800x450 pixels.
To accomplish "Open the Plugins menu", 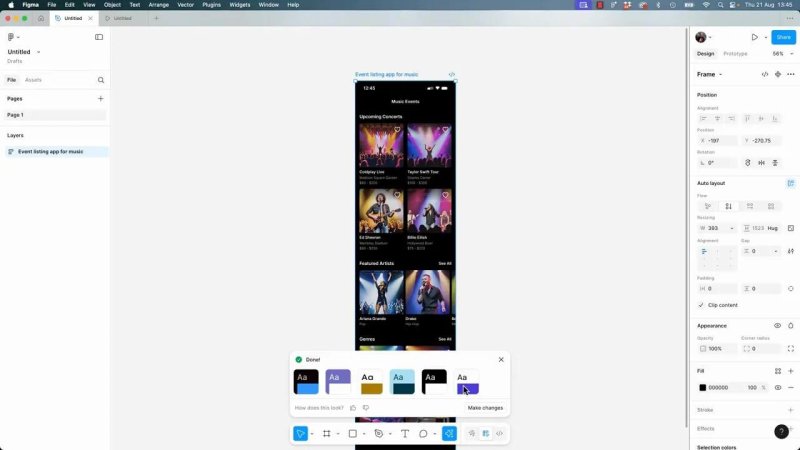I will [211, 5].
